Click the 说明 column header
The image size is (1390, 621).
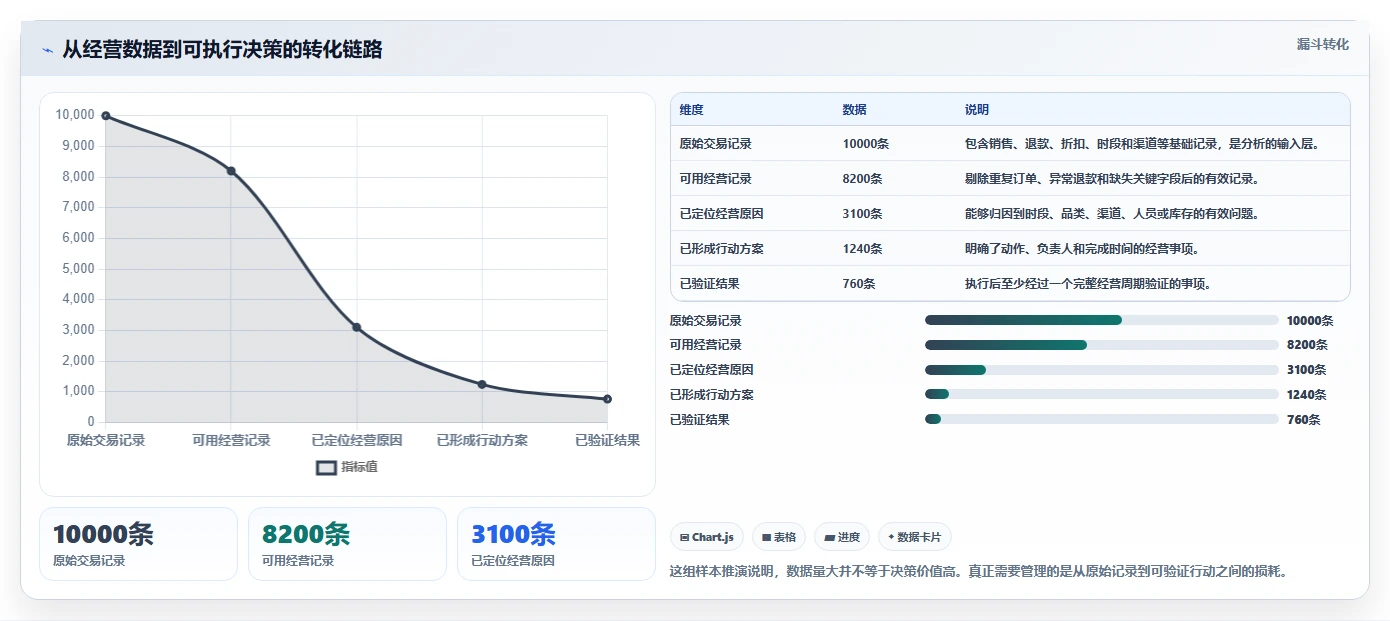[977, 110]
